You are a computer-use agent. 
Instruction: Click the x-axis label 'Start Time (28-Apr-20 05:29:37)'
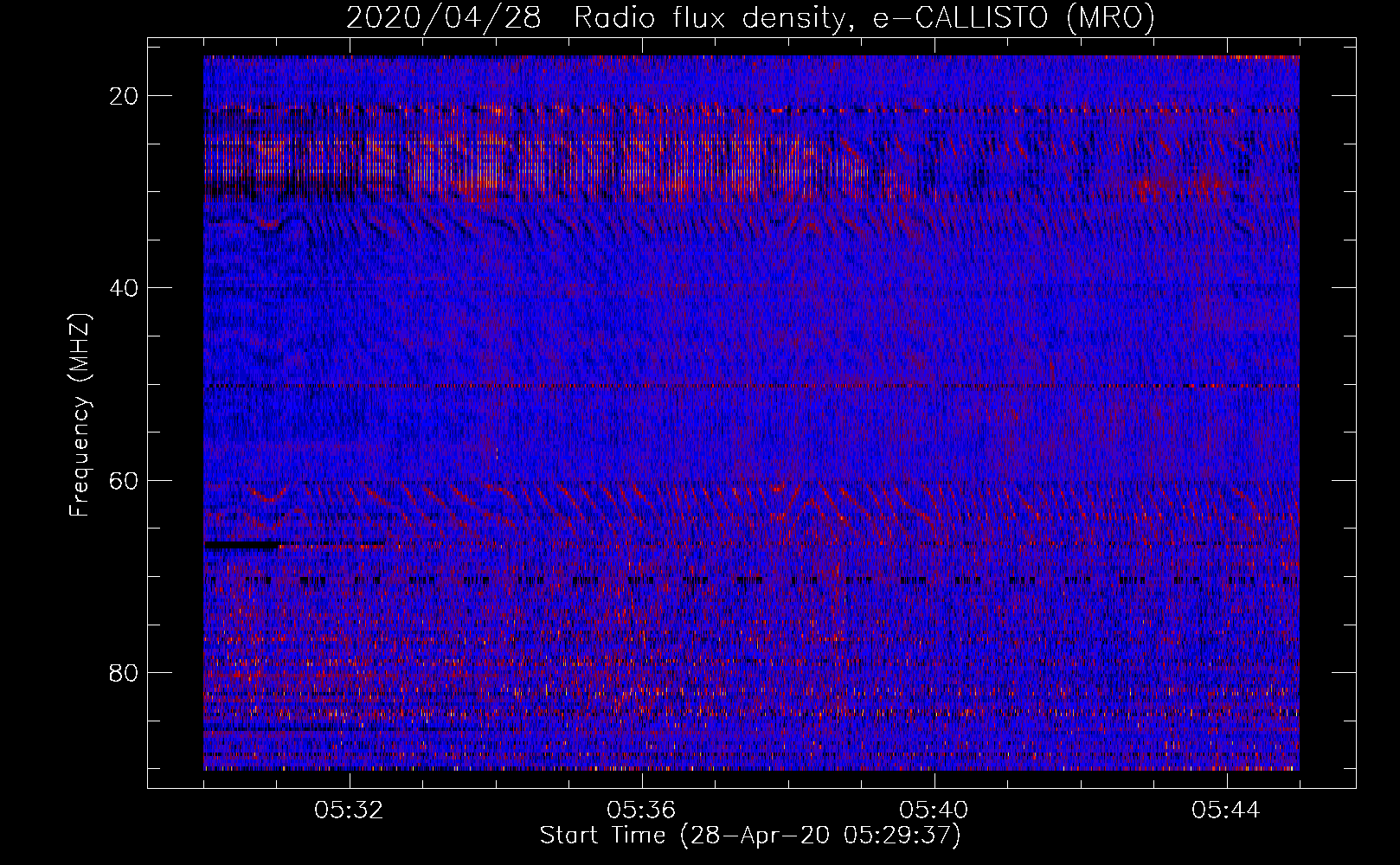click(750, 836)
